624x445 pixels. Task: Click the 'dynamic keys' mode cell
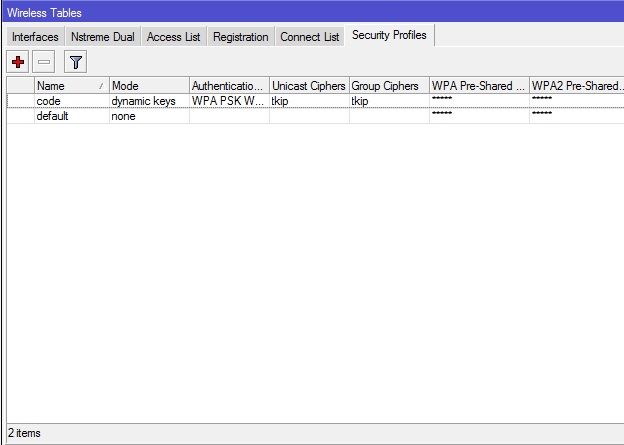[x=149, y=101]
